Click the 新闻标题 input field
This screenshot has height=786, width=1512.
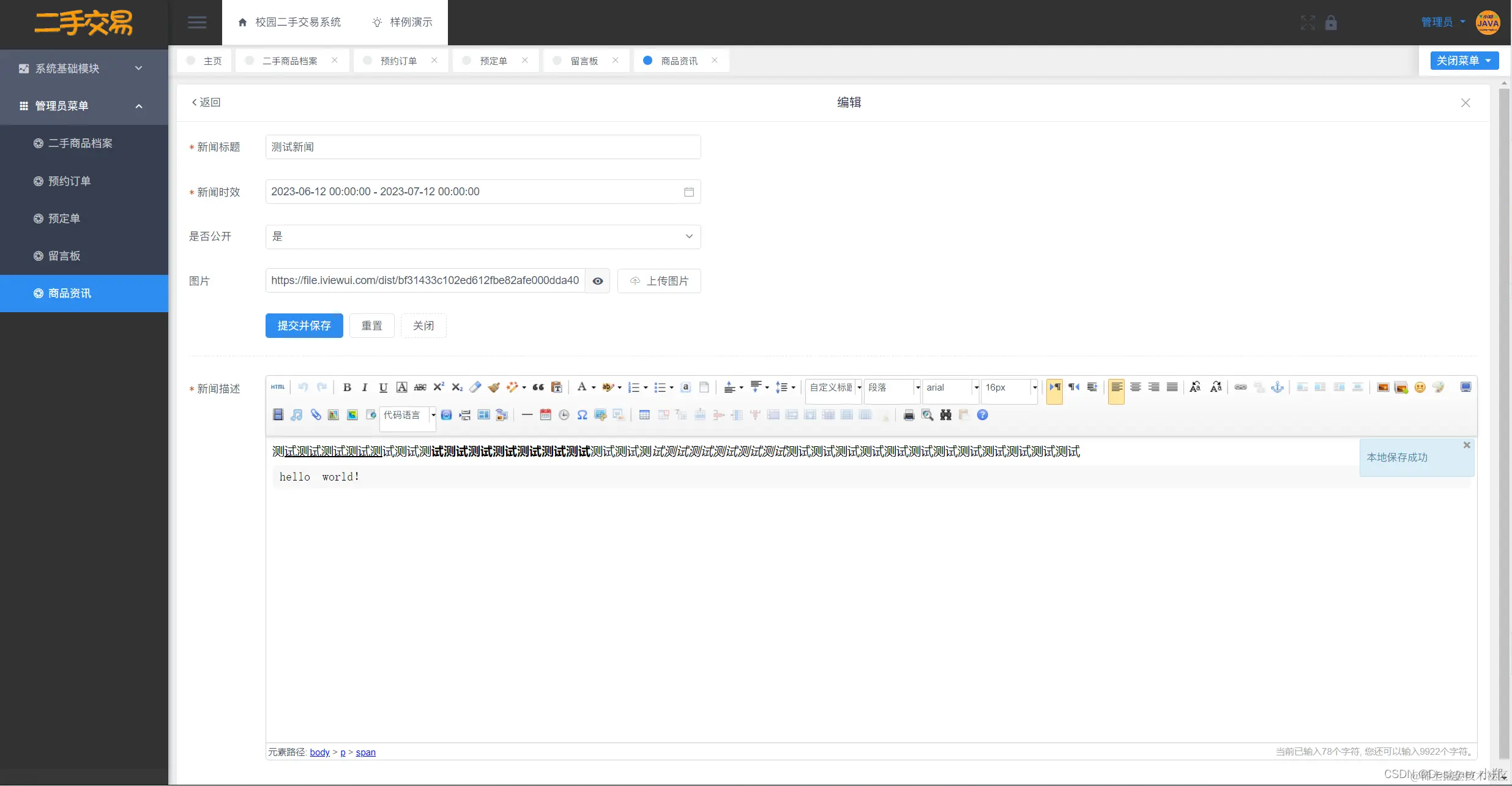click(x=483, y=147)
